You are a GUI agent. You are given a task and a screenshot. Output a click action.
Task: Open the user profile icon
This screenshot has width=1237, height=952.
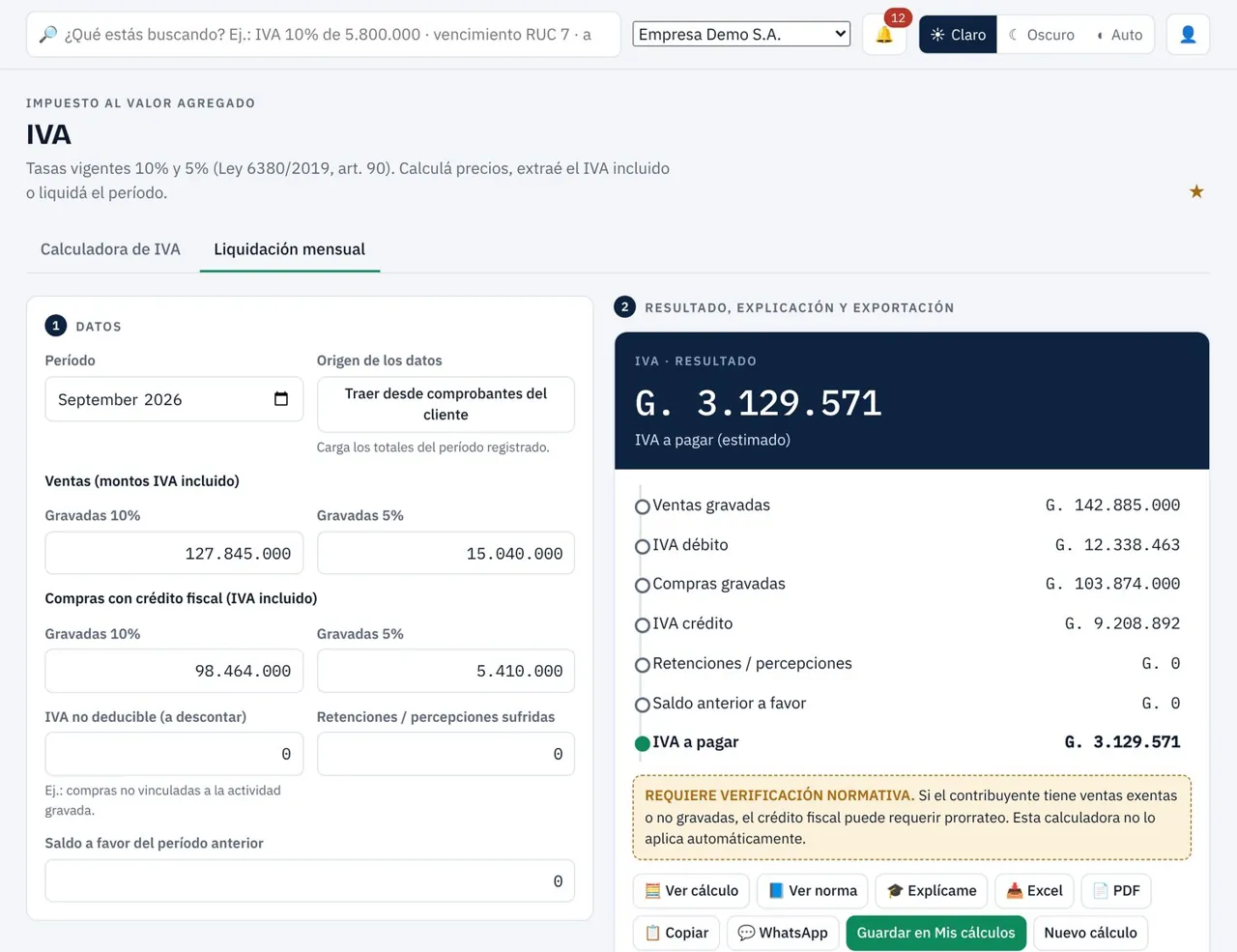[1188, 35]
